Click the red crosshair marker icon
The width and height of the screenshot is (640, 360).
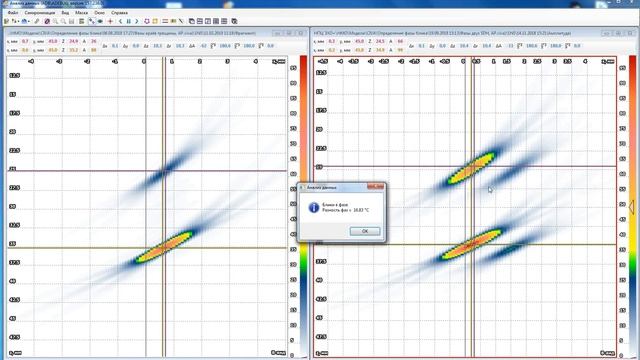110,21
